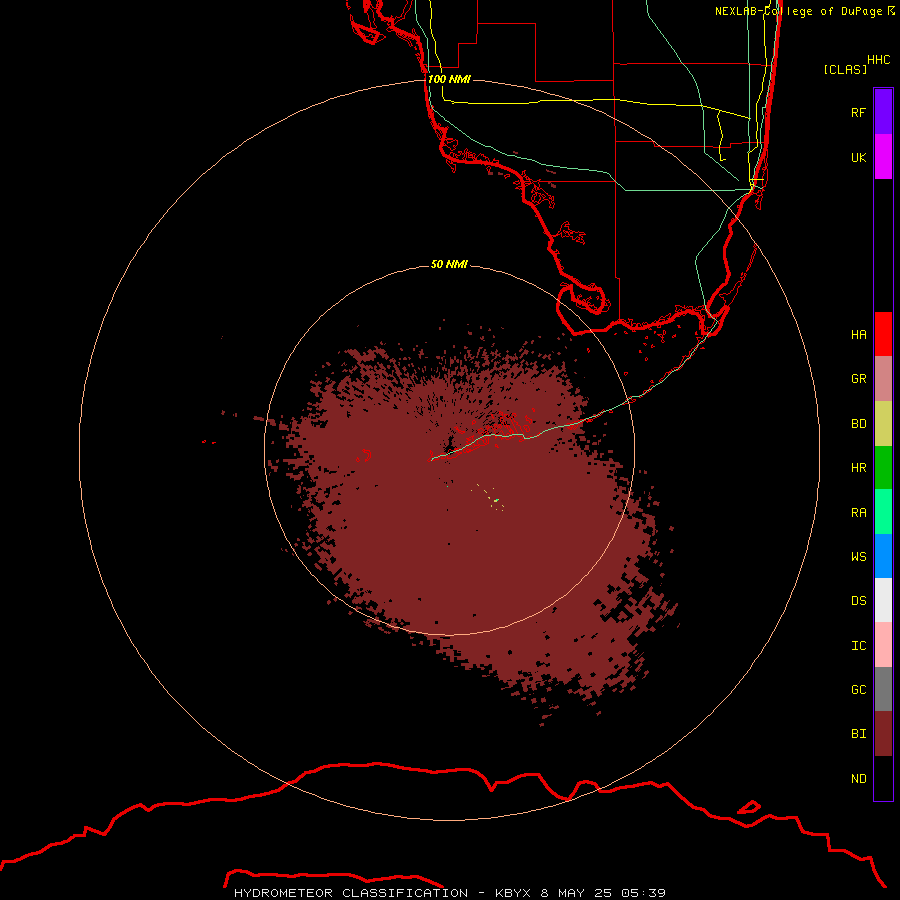Click the Hydrometeor Classification KBYX title text
This screenshot has height=900, width=900.
coord(449,893)
